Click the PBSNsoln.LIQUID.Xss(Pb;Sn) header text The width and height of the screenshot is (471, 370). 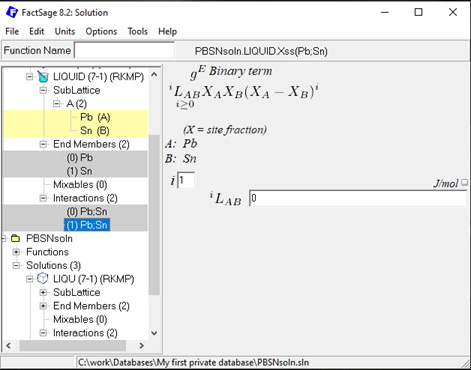pos(261,51)
